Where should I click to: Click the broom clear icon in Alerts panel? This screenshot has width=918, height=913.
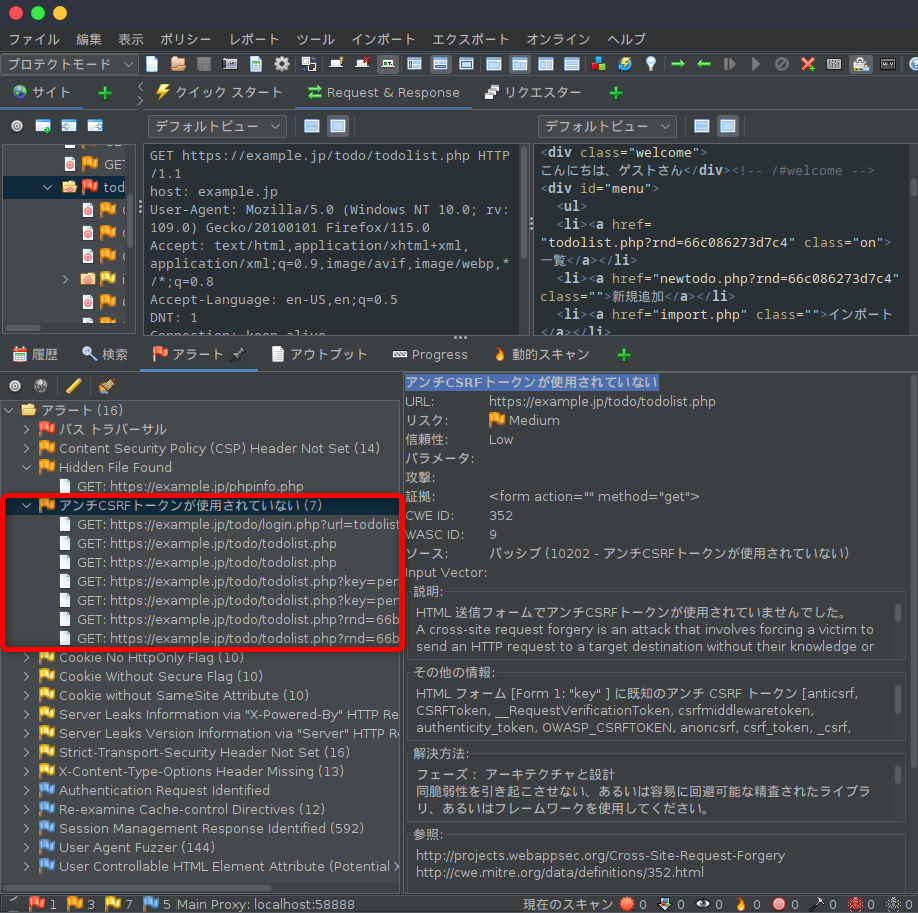tap(107, 386)
